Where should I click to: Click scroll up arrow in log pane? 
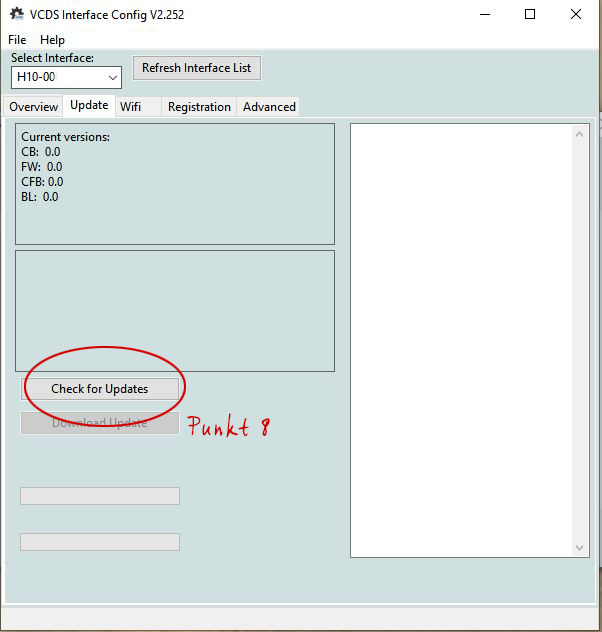579,134
